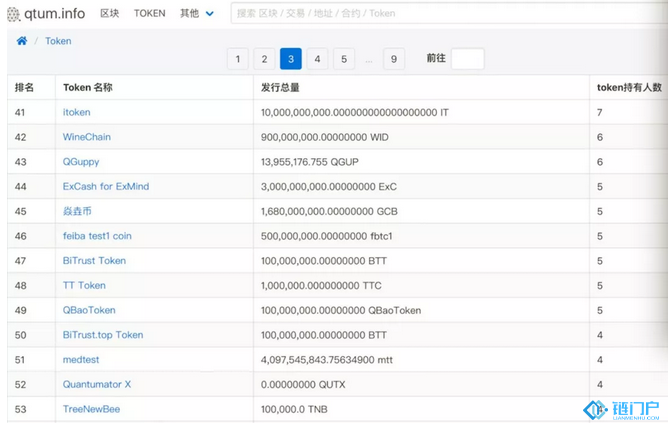The width and height of the screenshot is (670, 428).
Task: Open the medtest token link
Action: [81, 360]
